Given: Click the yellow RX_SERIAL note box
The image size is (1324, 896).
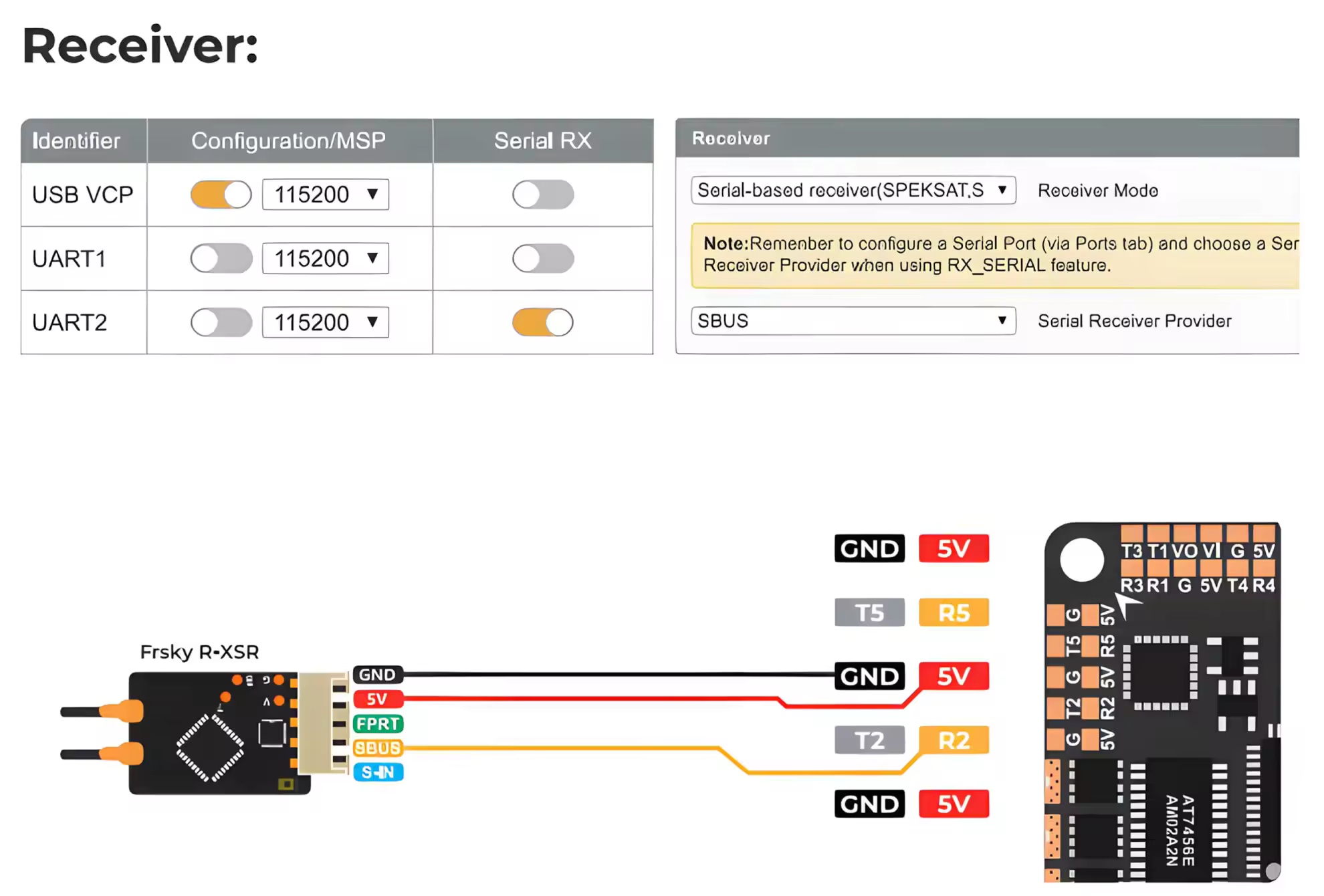Looking at the screenshot, I should click(x=995, y=255).
